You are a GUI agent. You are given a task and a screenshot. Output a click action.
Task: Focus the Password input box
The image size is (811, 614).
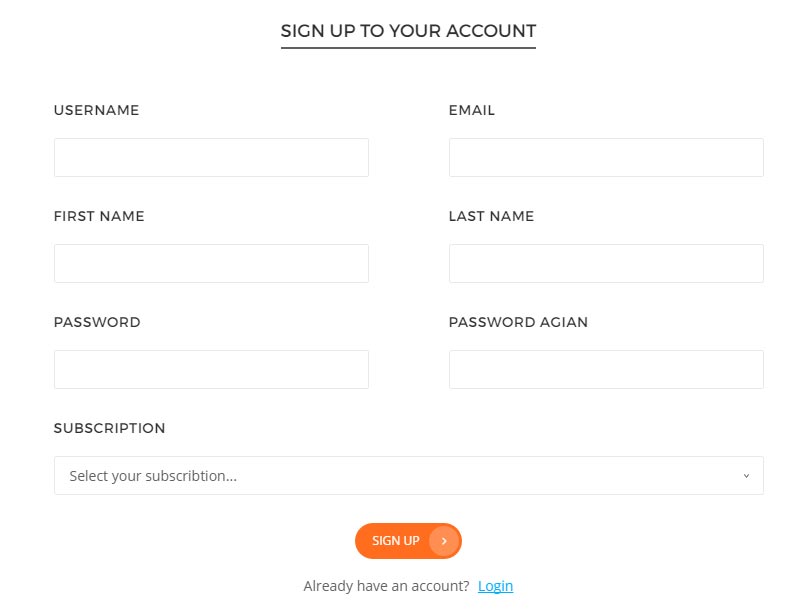(211, 370)
